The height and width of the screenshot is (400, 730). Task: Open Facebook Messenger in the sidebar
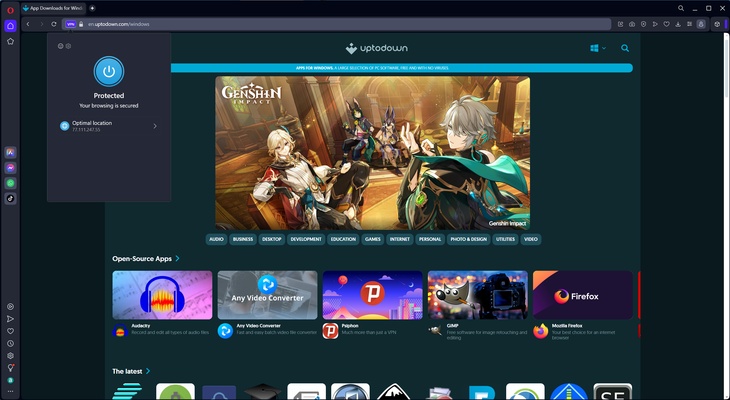click(10, 168)
